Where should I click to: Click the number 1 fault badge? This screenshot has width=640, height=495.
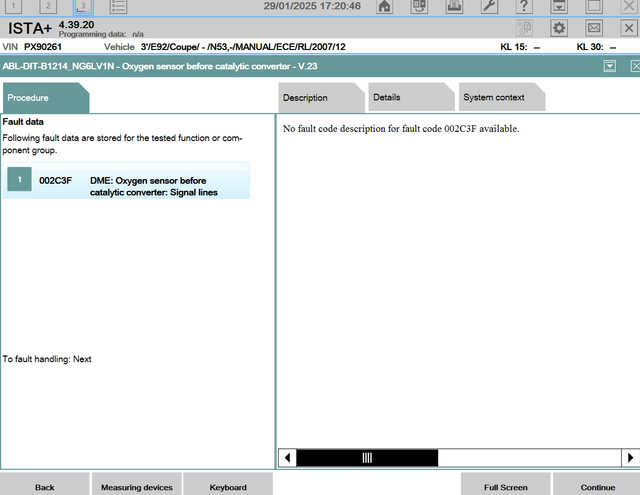(19, 179)
